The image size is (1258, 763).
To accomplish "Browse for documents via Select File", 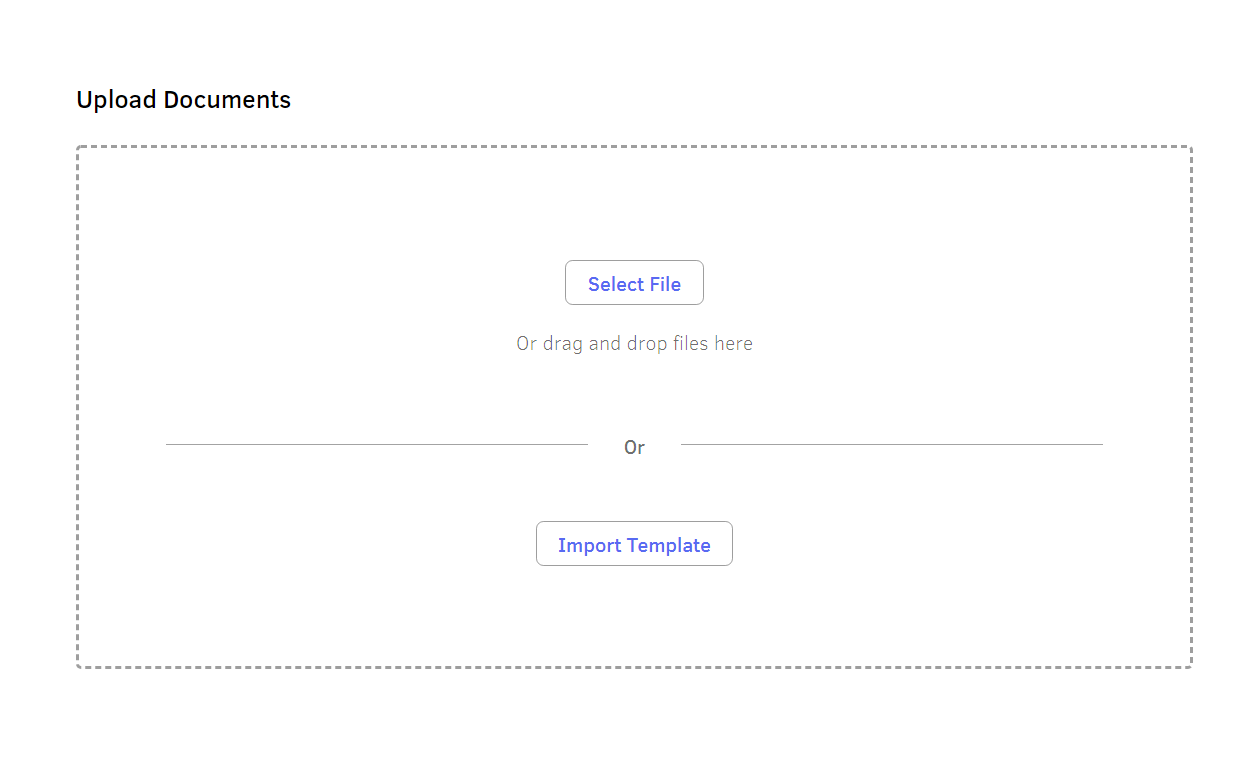I will 634,283.
